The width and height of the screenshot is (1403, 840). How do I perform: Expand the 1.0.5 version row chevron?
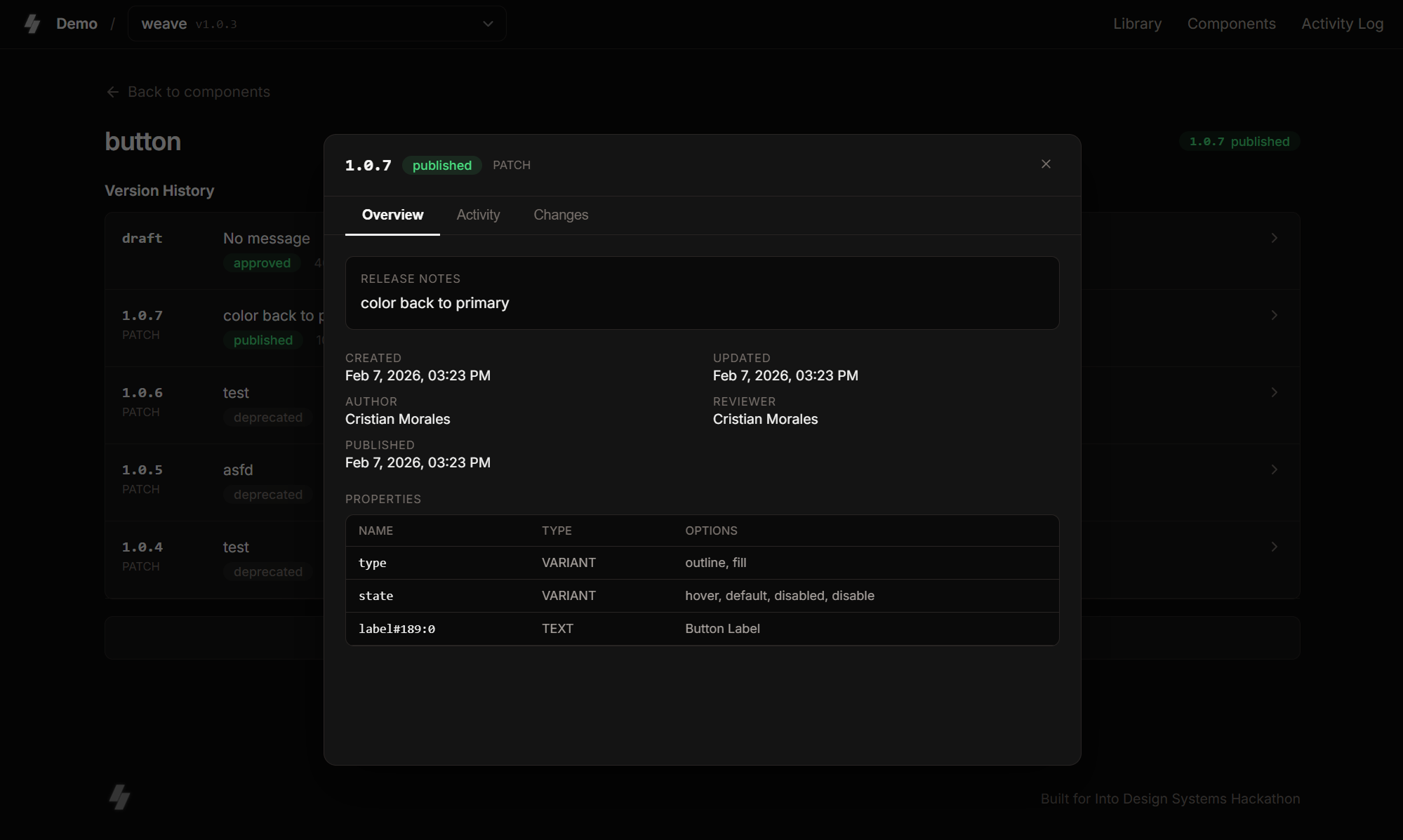click(1274, 469)
